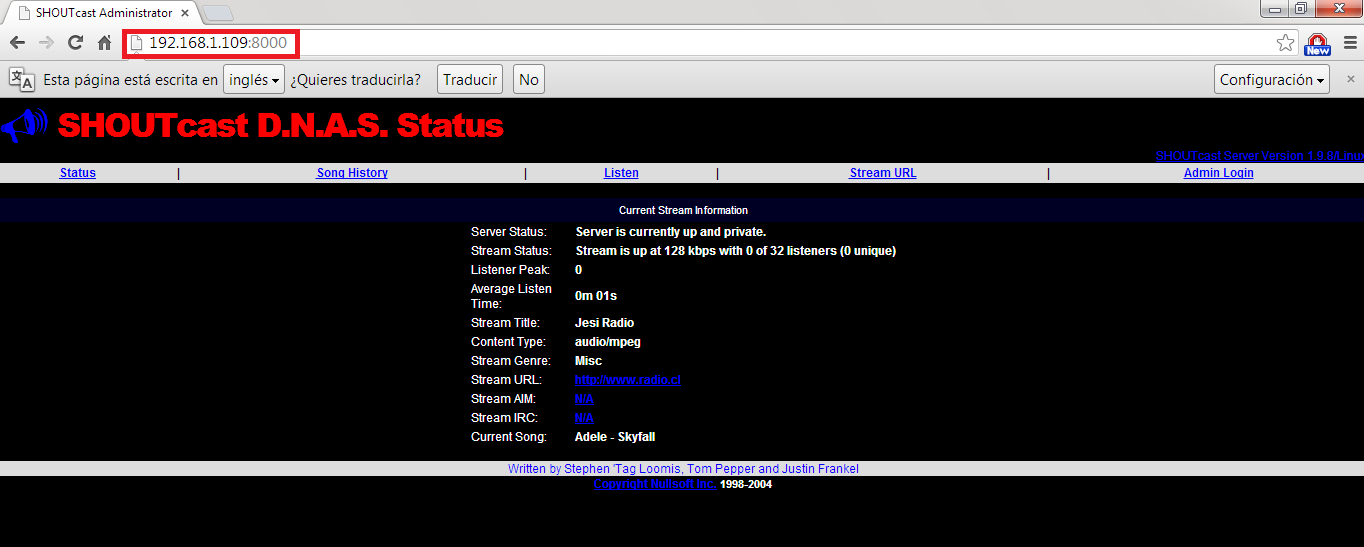Click the N/A link beside Stream AIM
The width and height of the screenshot is (1364, 547).
click(x=584, y=399)
